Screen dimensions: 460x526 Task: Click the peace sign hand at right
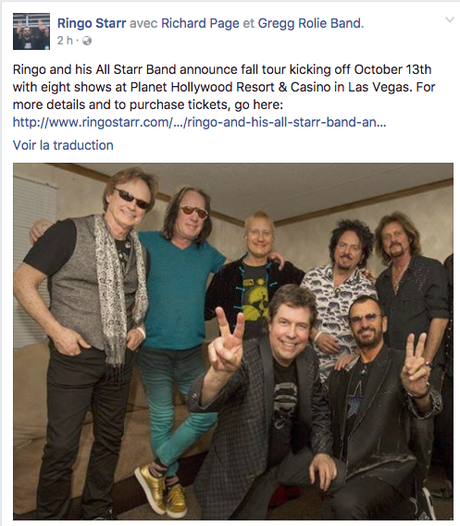pyautogui.click(x=415, y=366)
